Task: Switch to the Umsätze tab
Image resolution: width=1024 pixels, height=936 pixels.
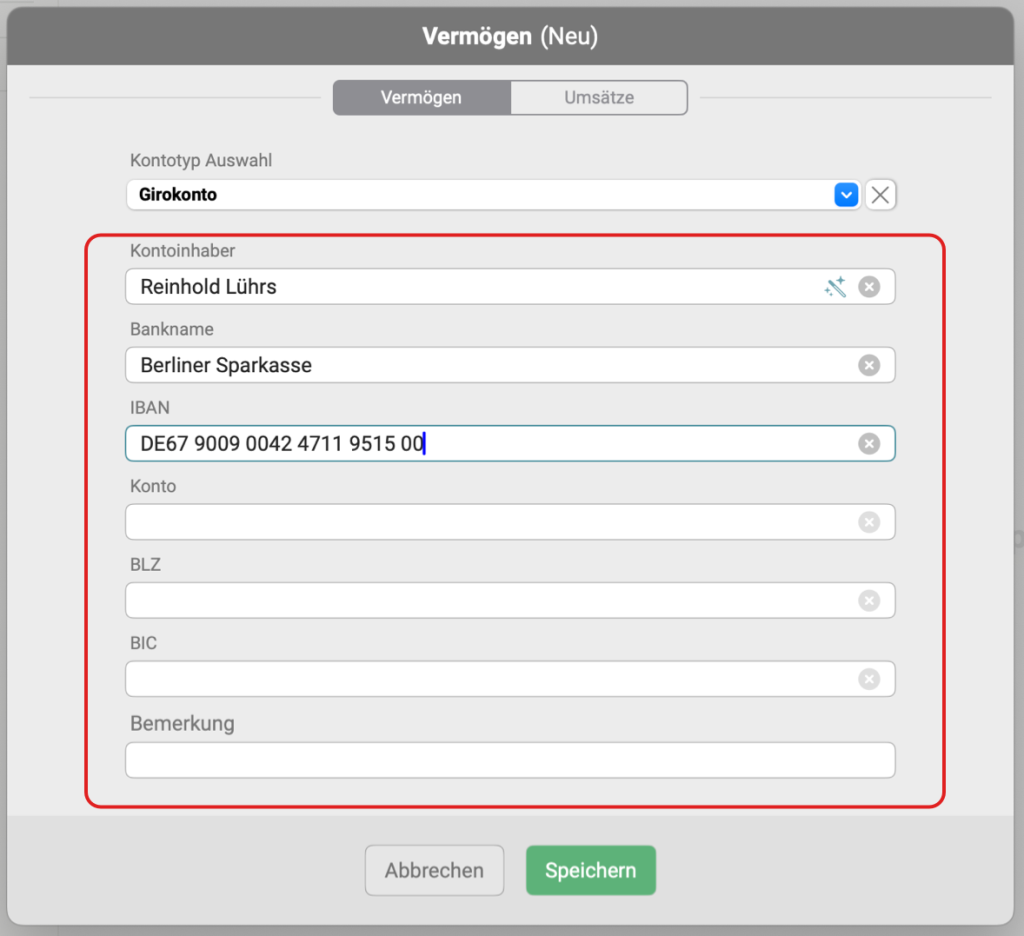Action: (x=598, y=98)
